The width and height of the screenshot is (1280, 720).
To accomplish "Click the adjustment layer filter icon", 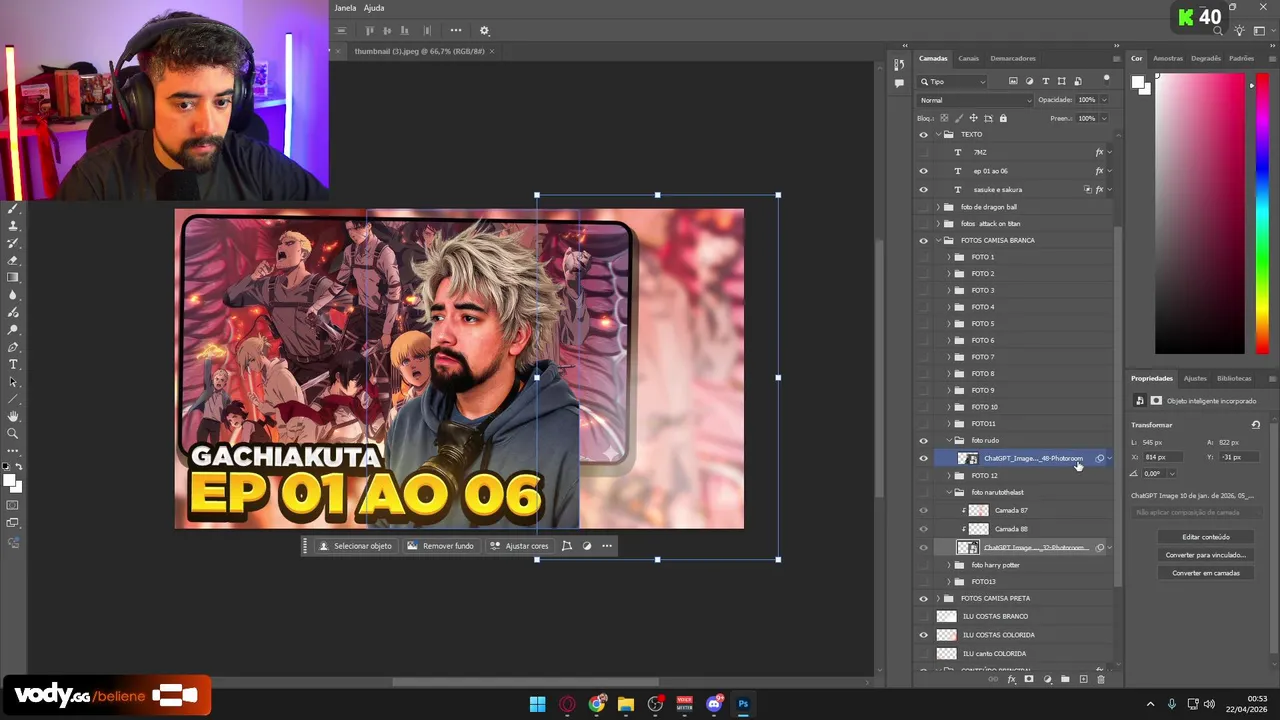I will [1029, 81].
